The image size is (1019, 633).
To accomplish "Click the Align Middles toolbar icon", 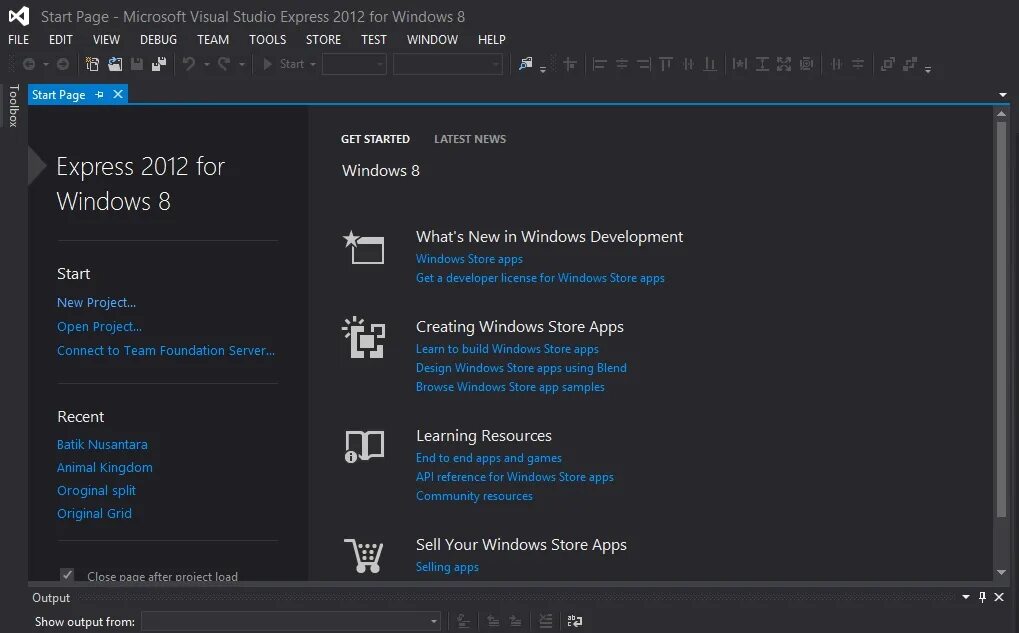I will (x=688, y=64).
